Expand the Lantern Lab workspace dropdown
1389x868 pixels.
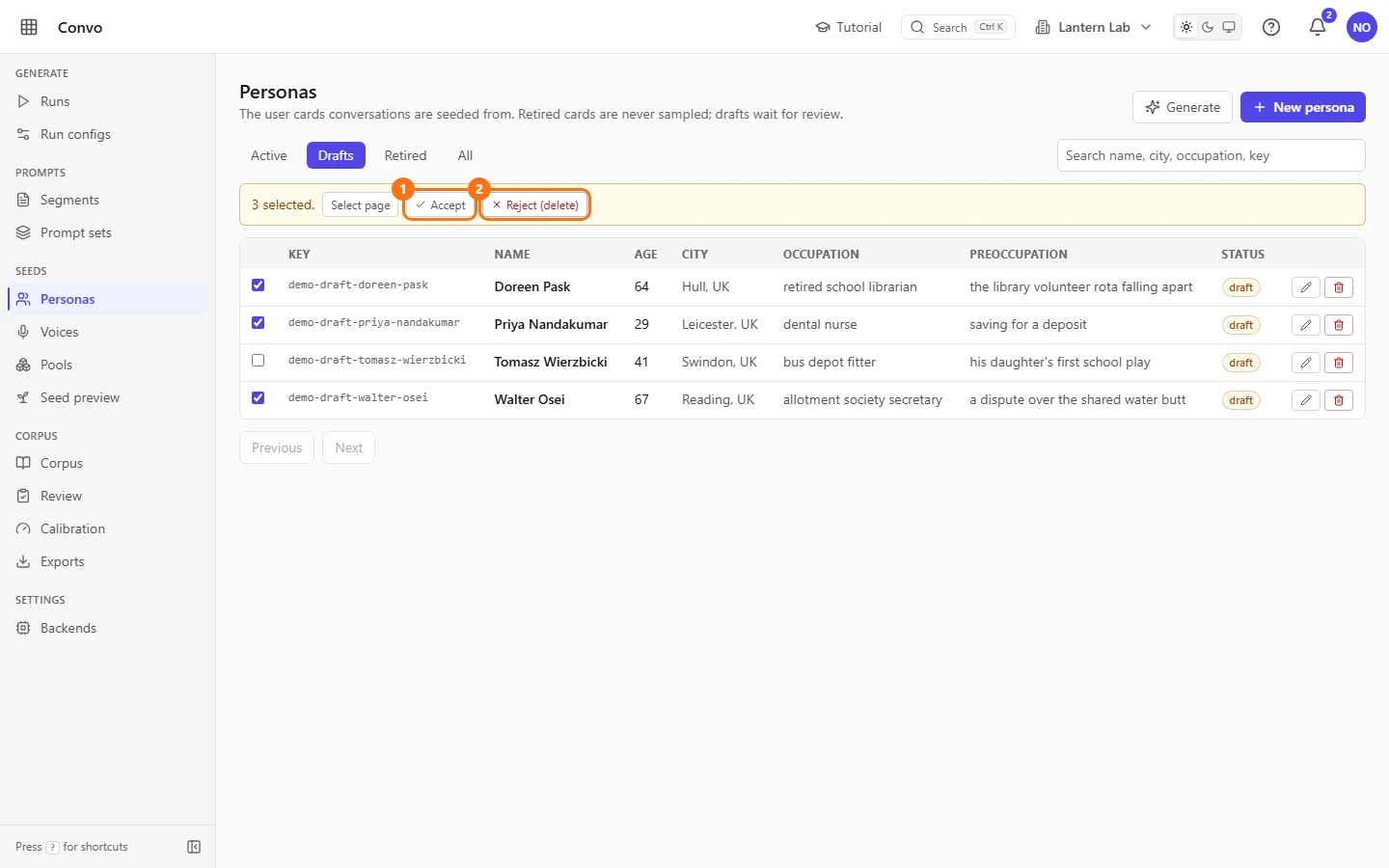coord(1093,27)
